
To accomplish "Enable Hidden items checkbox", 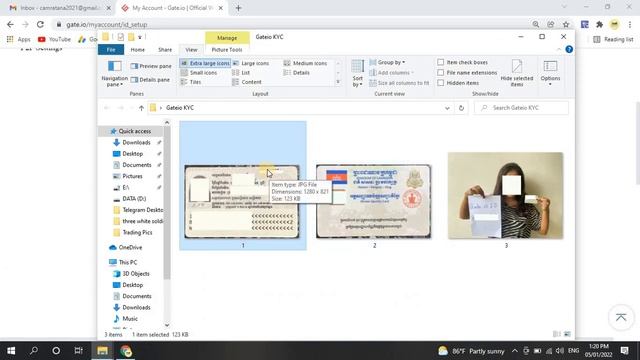I will point(440,83).
